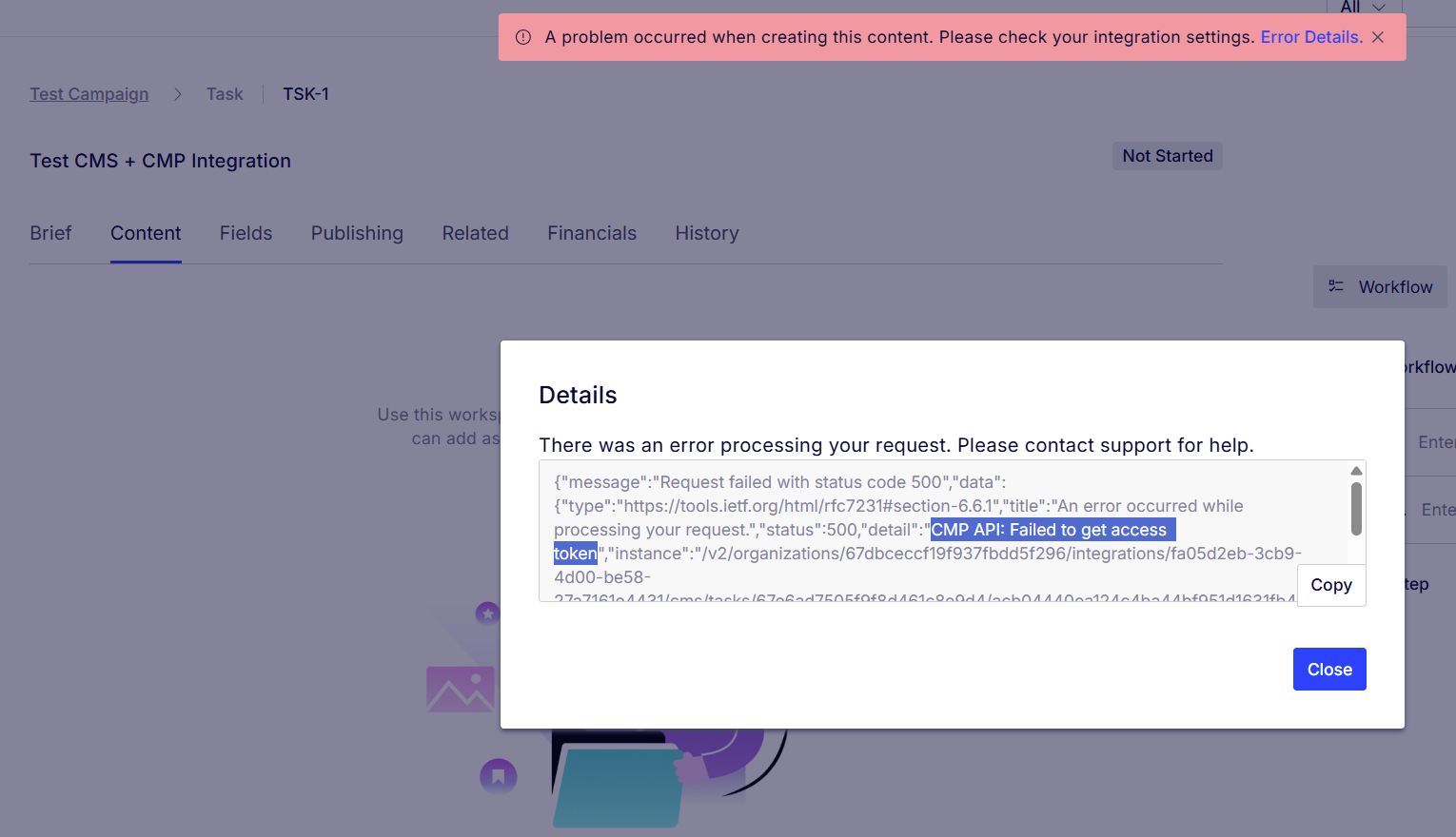The height and width of the screenshot is (837, 1456).
Task: Switch to the Brief tab
Action: [x=50, y=233]
